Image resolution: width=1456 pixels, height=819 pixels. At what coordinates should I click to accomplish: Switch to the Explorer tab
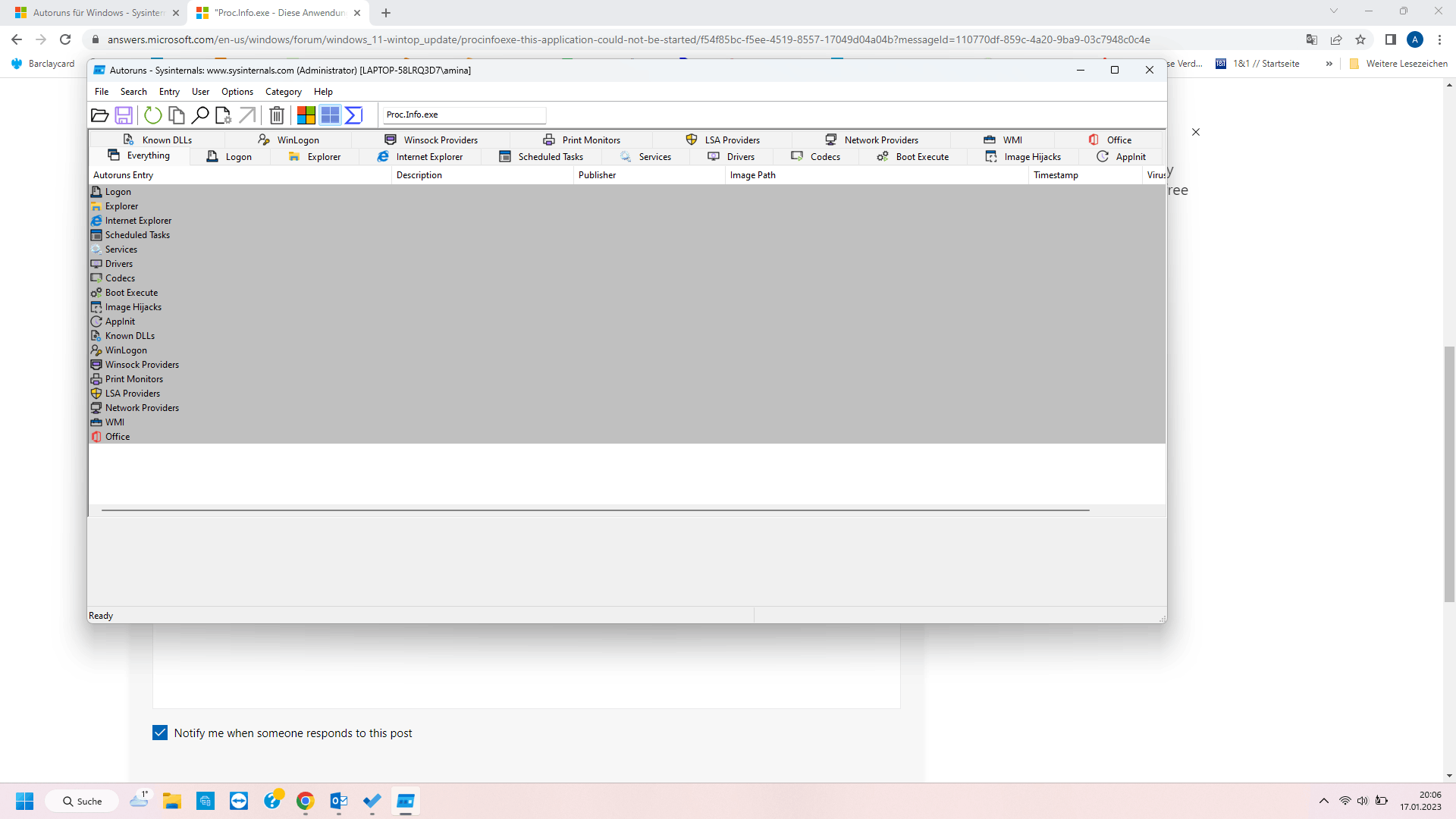314,157
